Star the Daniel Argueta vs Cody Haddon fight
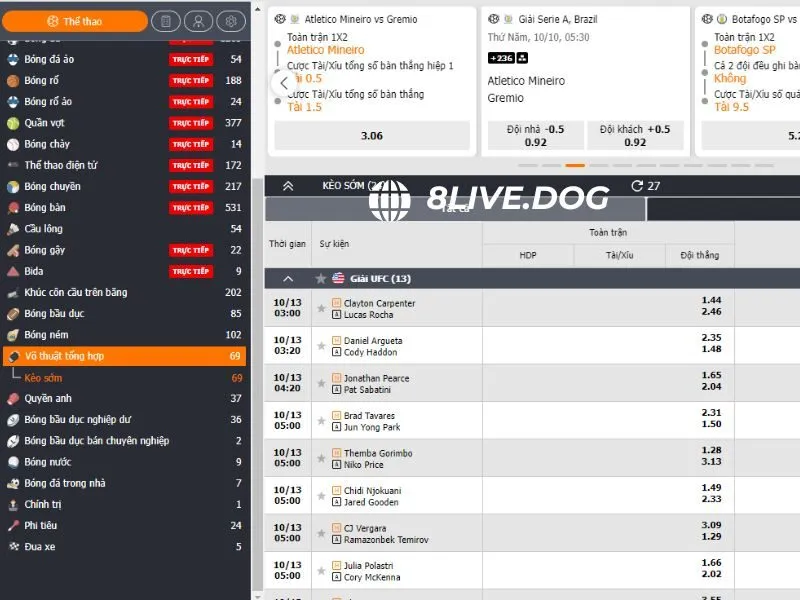 click(x=321, y=346)
